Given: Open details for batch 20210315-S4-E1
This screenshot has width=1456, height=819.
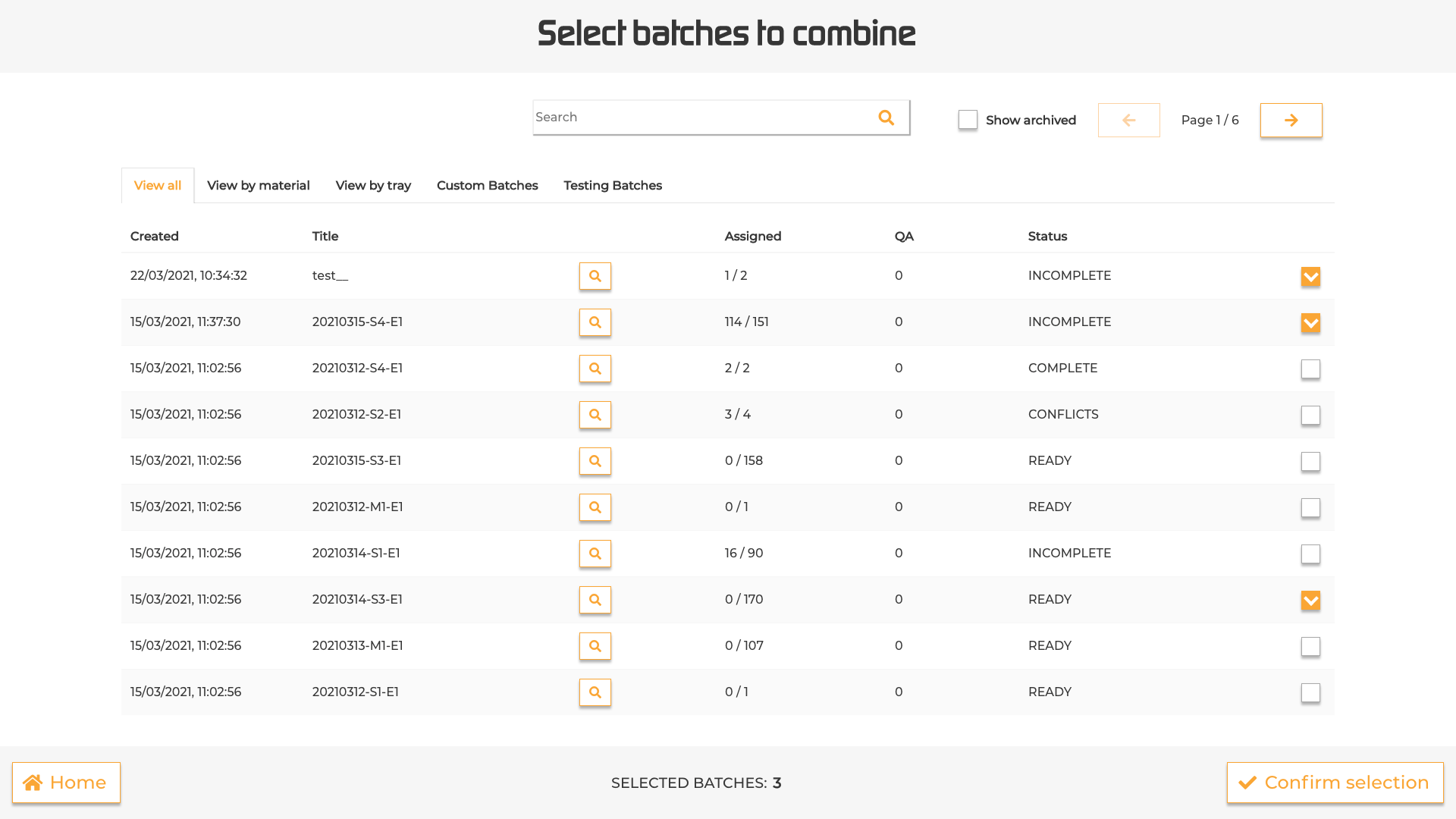Looking at the screenshot, I should pos(595,322).
